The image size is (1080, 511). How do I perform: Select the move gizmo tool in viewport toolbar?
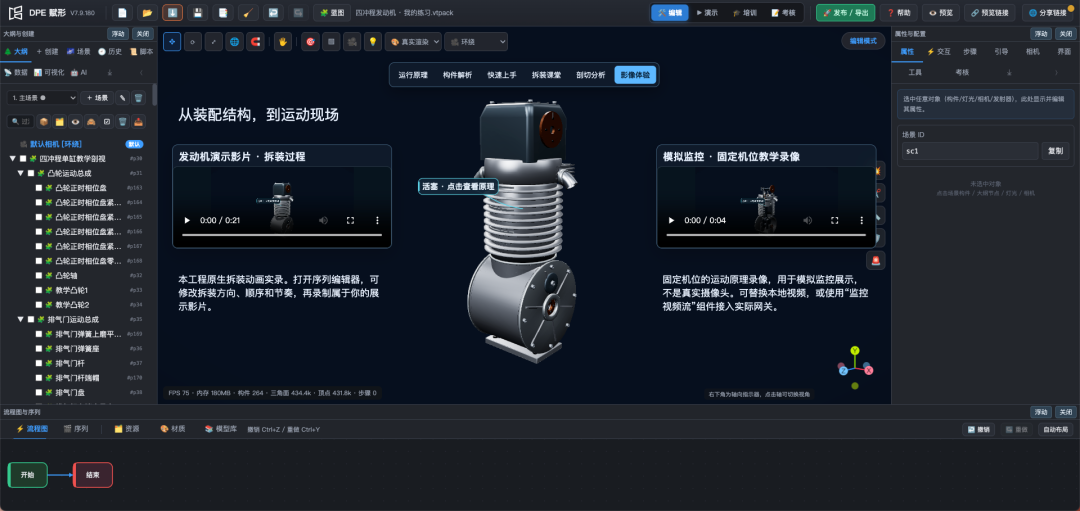(x=172, y=42)
